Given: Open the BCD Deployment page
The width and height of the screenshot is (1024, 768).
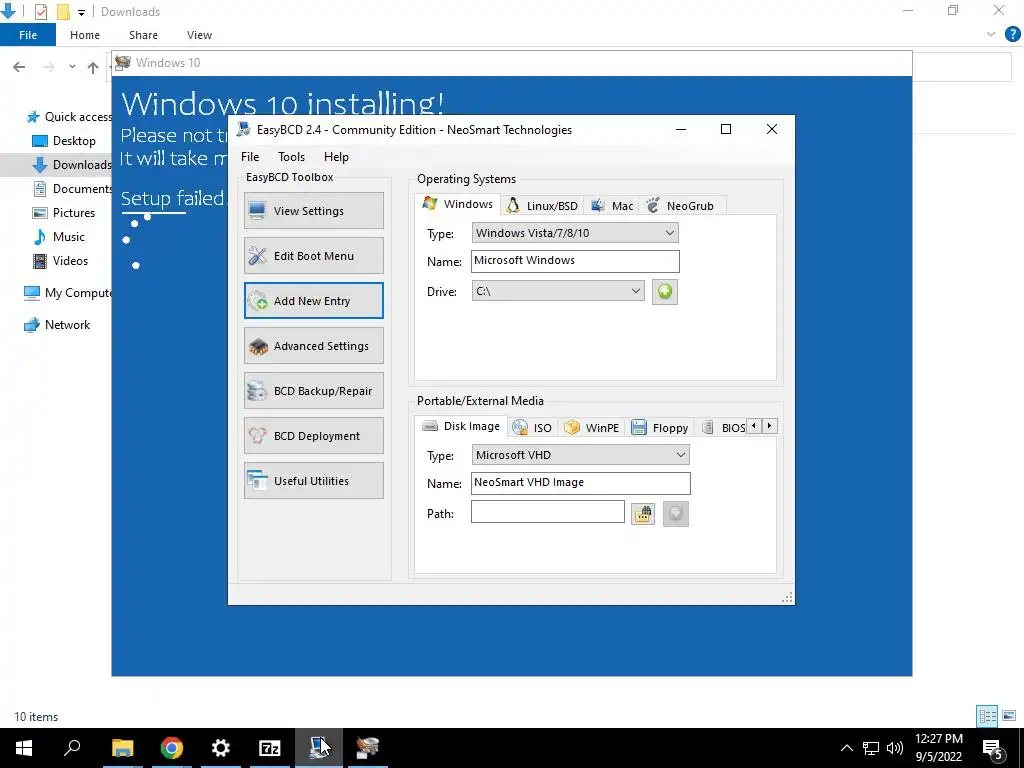Looking at the screenshot, I should pyautogui.click(x=313, y=436).
